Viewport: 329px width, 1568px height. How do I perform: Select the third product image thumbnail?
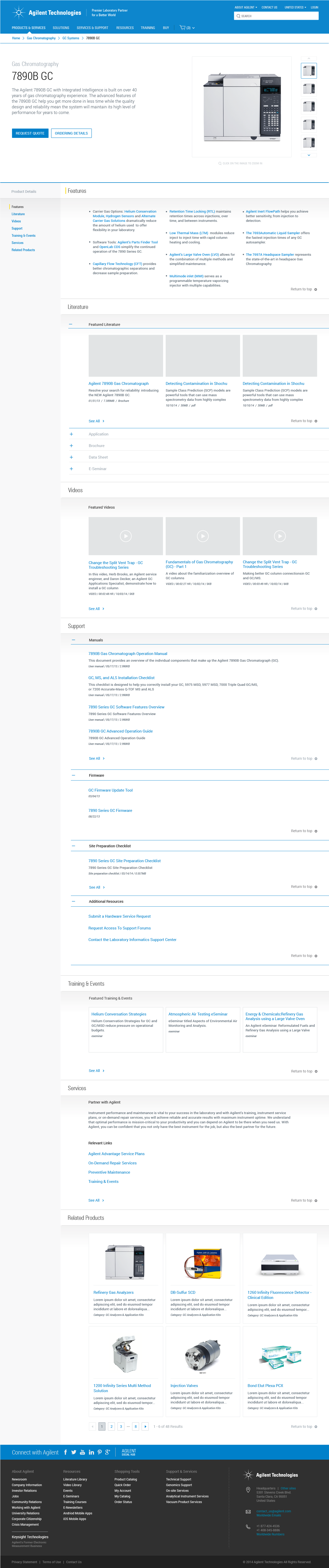(x=309, y=107)
